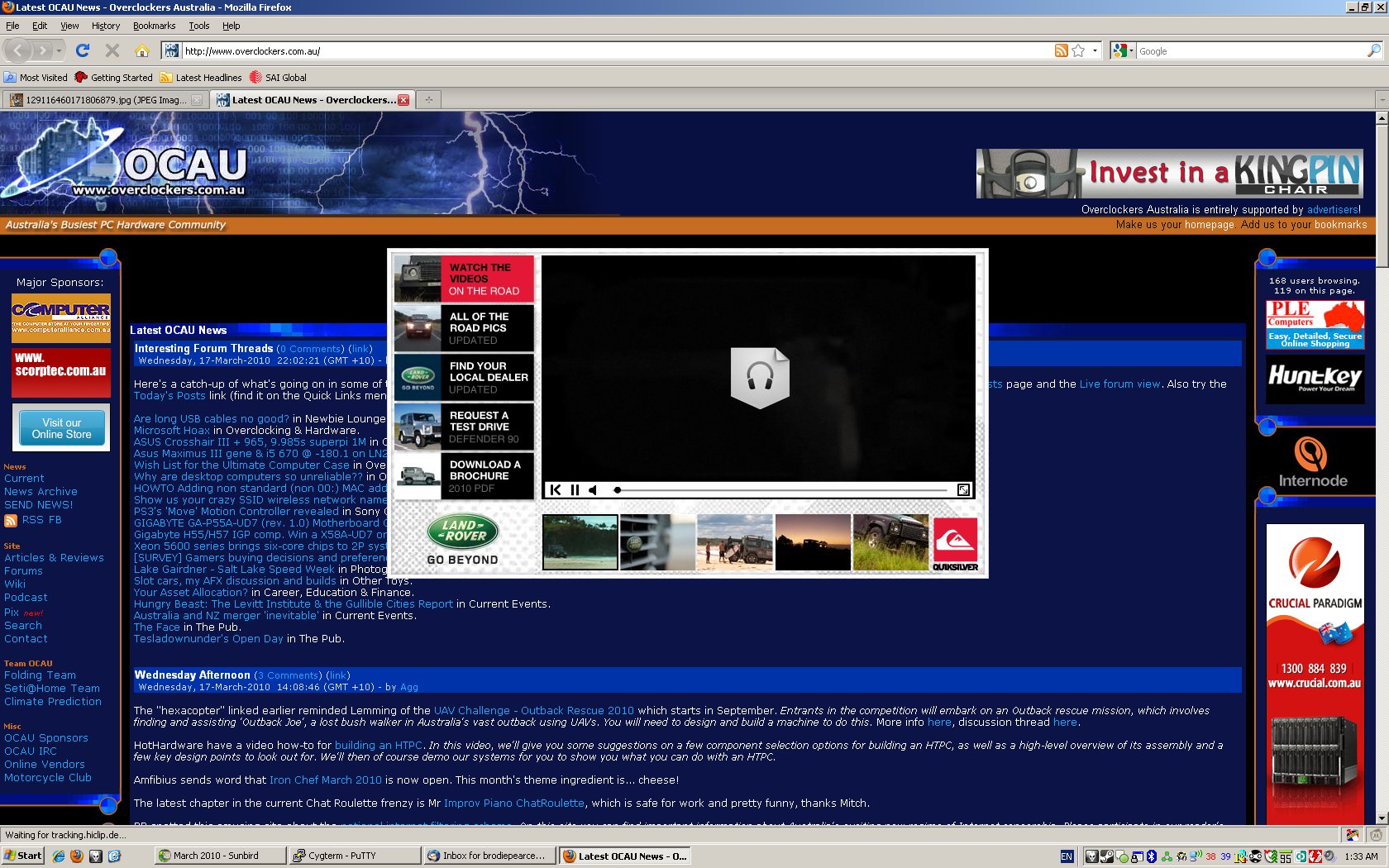Viewport: 1389px width, 868px height.
Task: Close the Latest OCAU News tab
Action: pos(403,100)
